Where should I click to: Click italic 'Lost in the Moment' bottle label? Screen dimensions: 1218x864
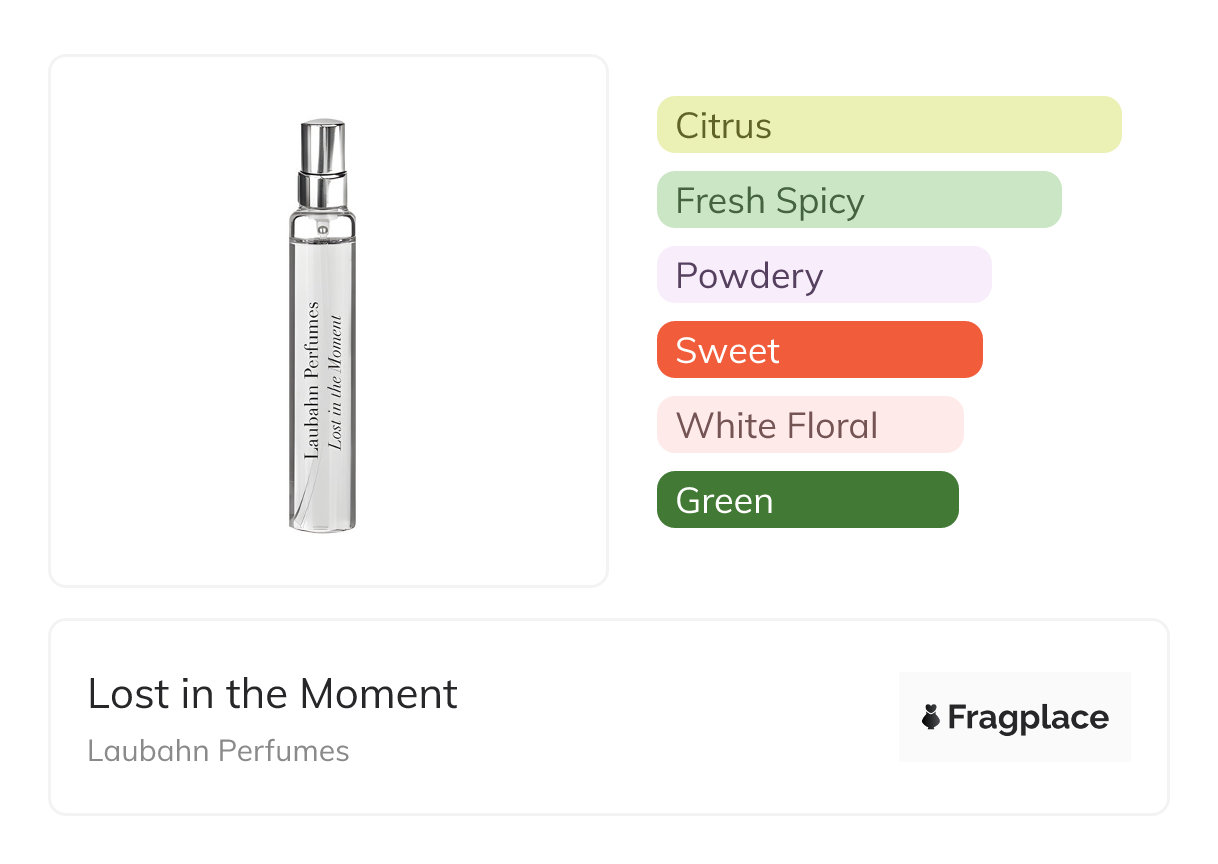point(336,383)
